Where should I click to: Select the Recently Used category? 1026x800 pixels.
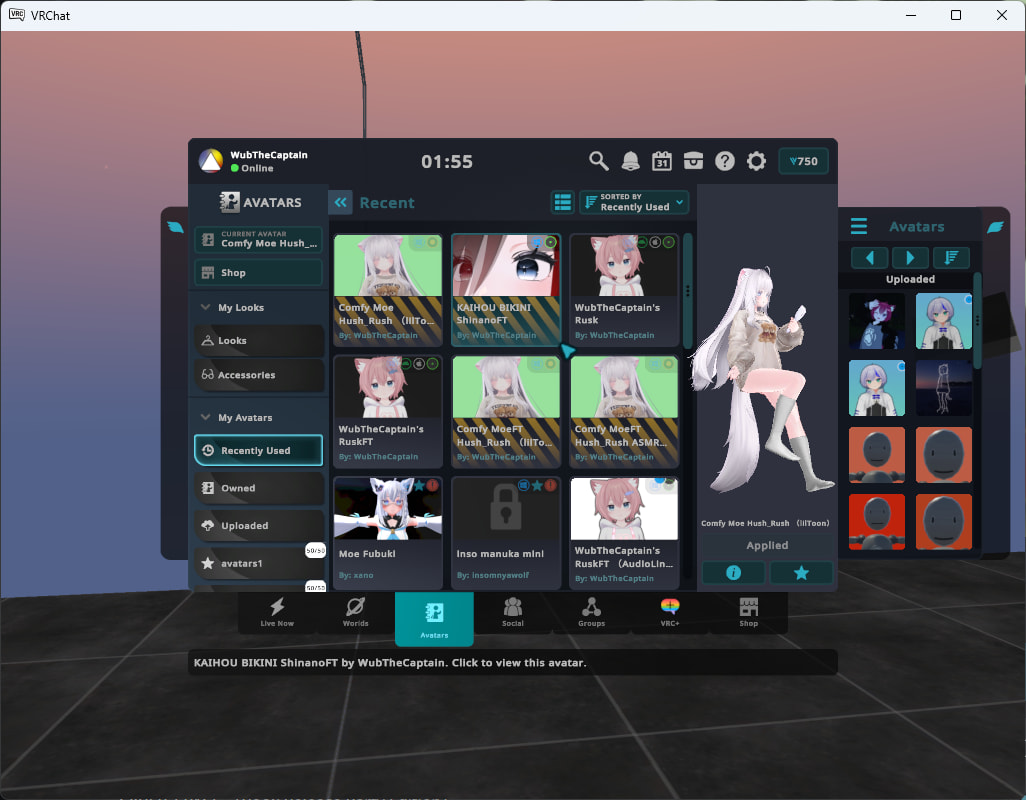(x=258, y=451)
